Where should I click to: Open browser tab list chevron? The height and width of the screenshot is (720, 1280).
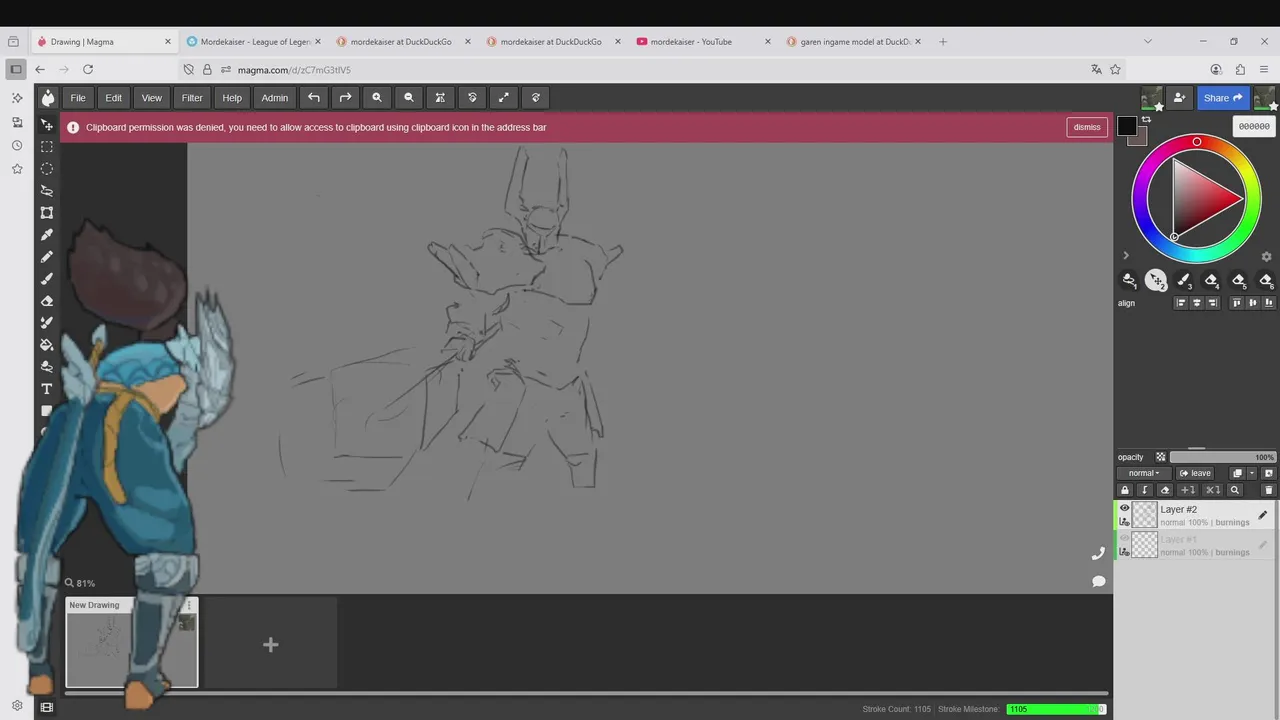click(1147, 41)
